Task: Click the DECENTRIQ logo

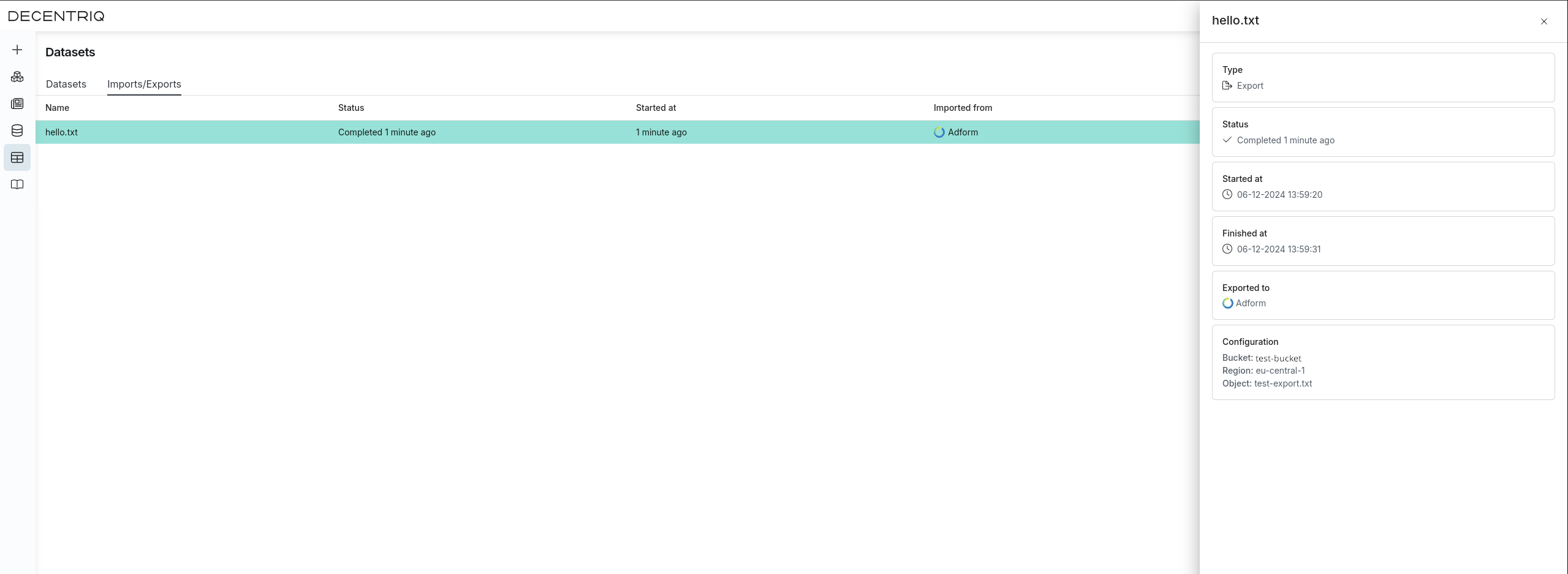Action: click(56, 16)
